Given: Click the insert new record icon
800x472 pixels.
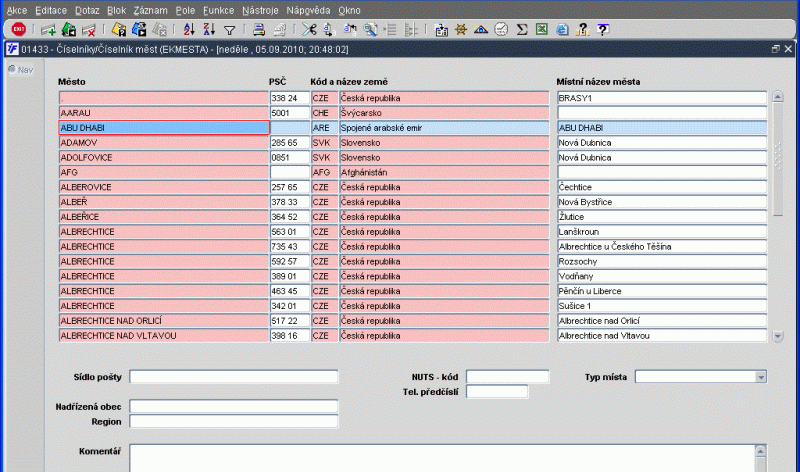Looking at the screenshot, I should [x=48, y=30].
